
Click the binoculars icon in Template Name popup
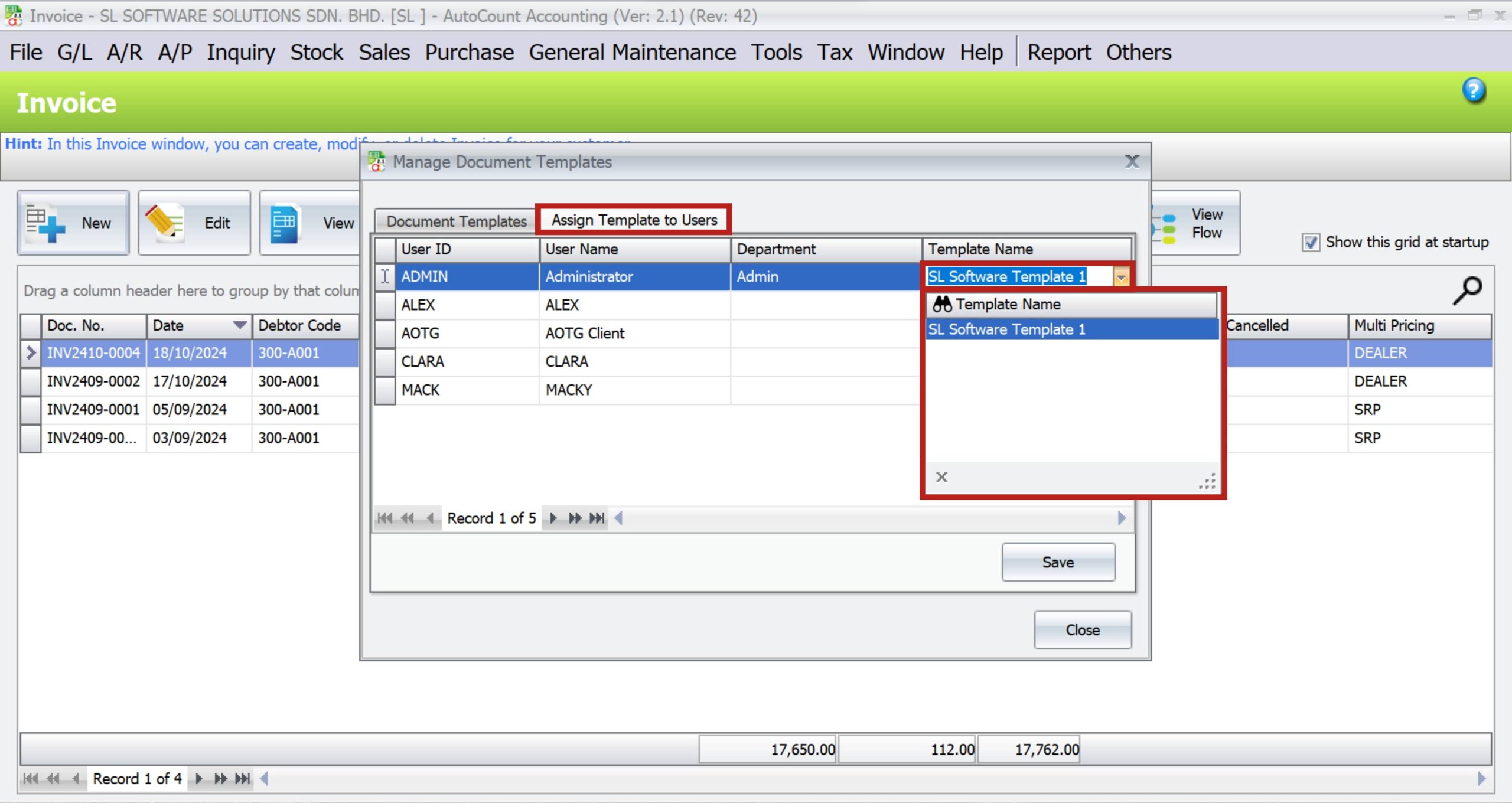click(942, 304)
